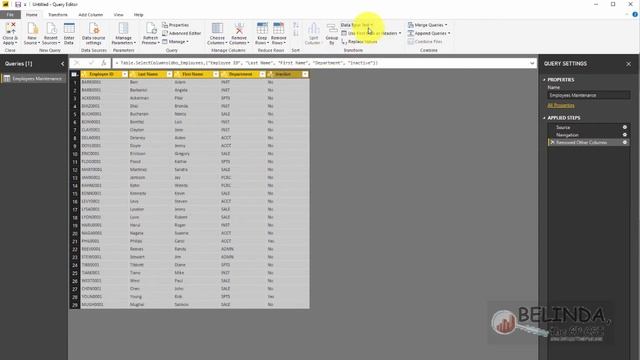Open query Properties in the ribbon
This screenshot has width=640, height=360.
pyautogui.click(x=176, y=25)
